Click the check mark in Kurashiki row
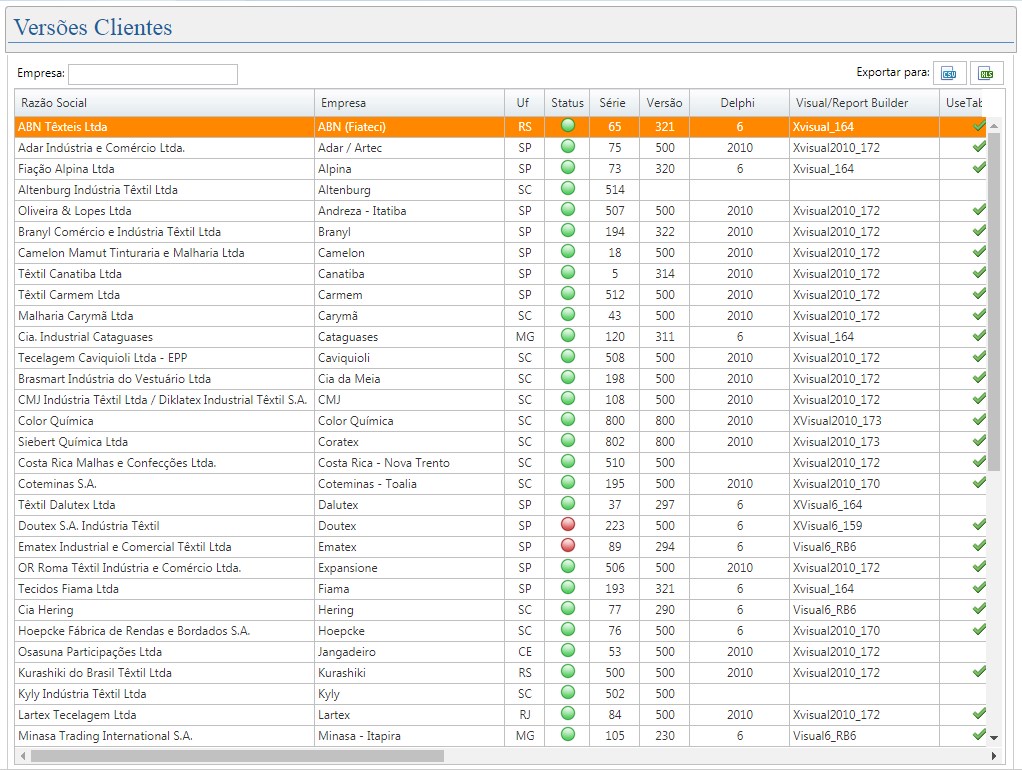The width and height of the screenshot is (1022, 770). (978, 672)
